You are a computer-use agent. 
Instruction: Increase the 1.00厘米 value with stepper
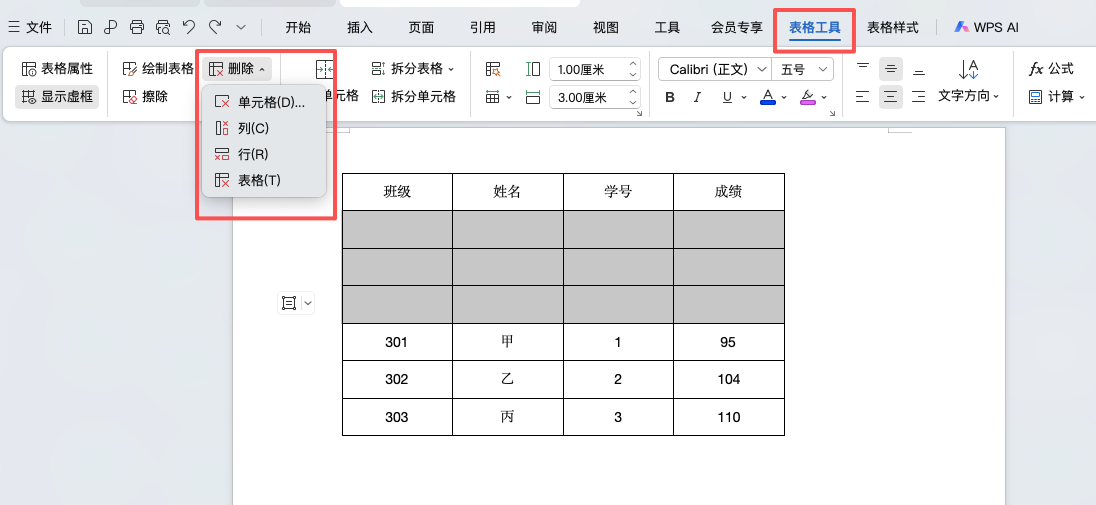click(633, 64)
